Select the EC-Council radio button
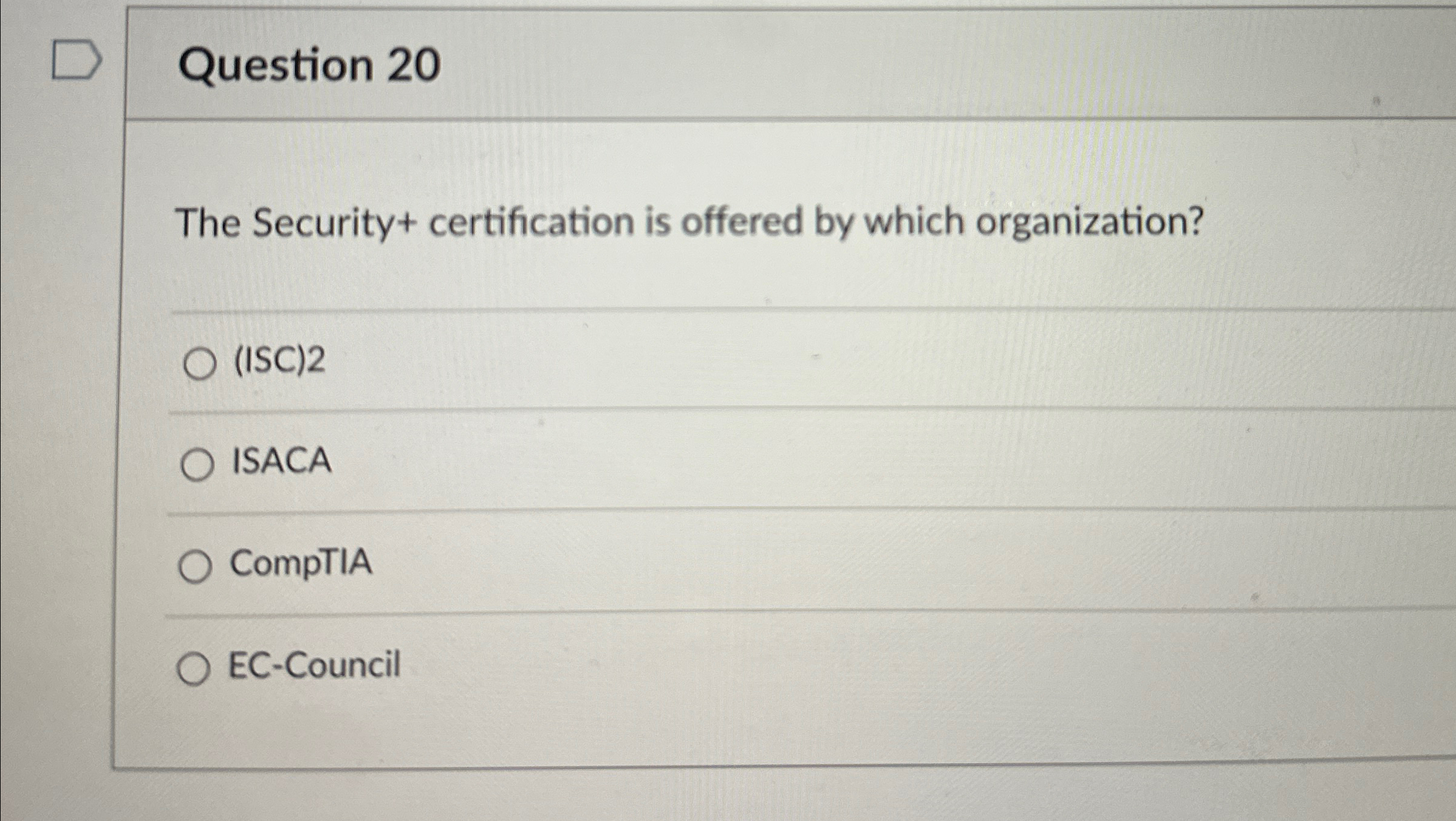1456x821 pixels. point(195,667)
